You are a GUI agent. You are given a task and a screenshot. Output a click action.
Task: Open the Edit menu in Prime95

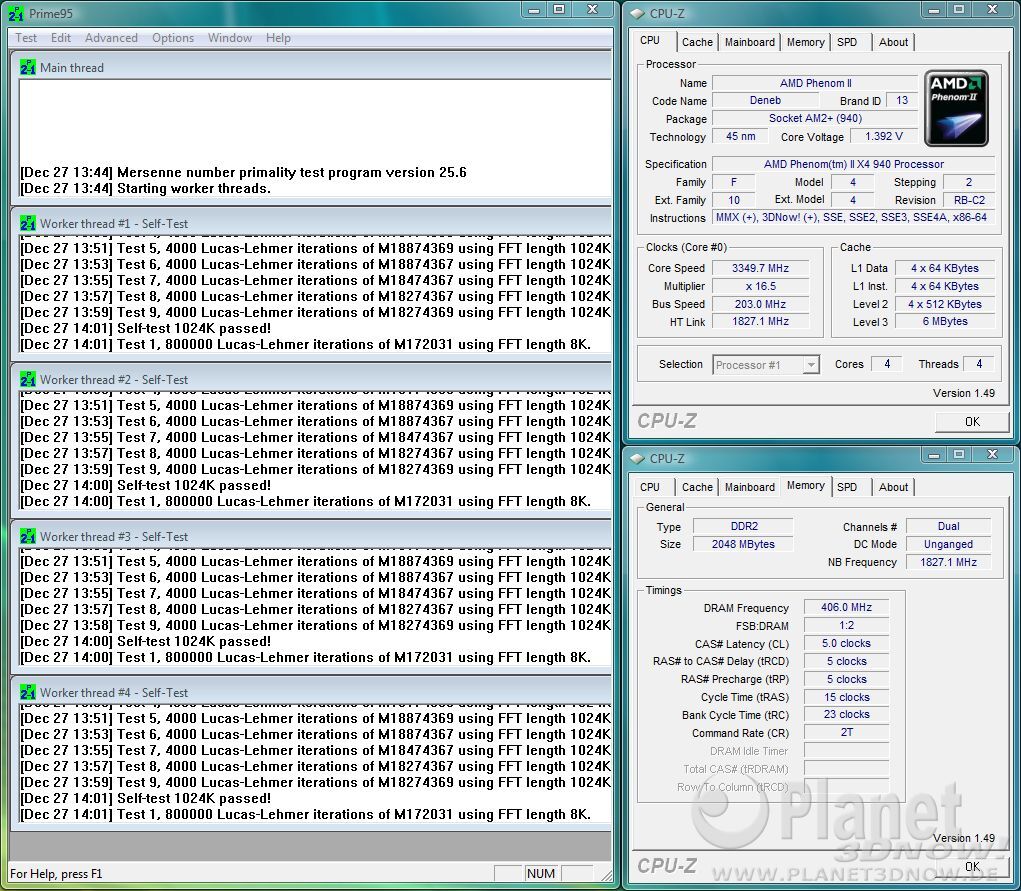61,38
